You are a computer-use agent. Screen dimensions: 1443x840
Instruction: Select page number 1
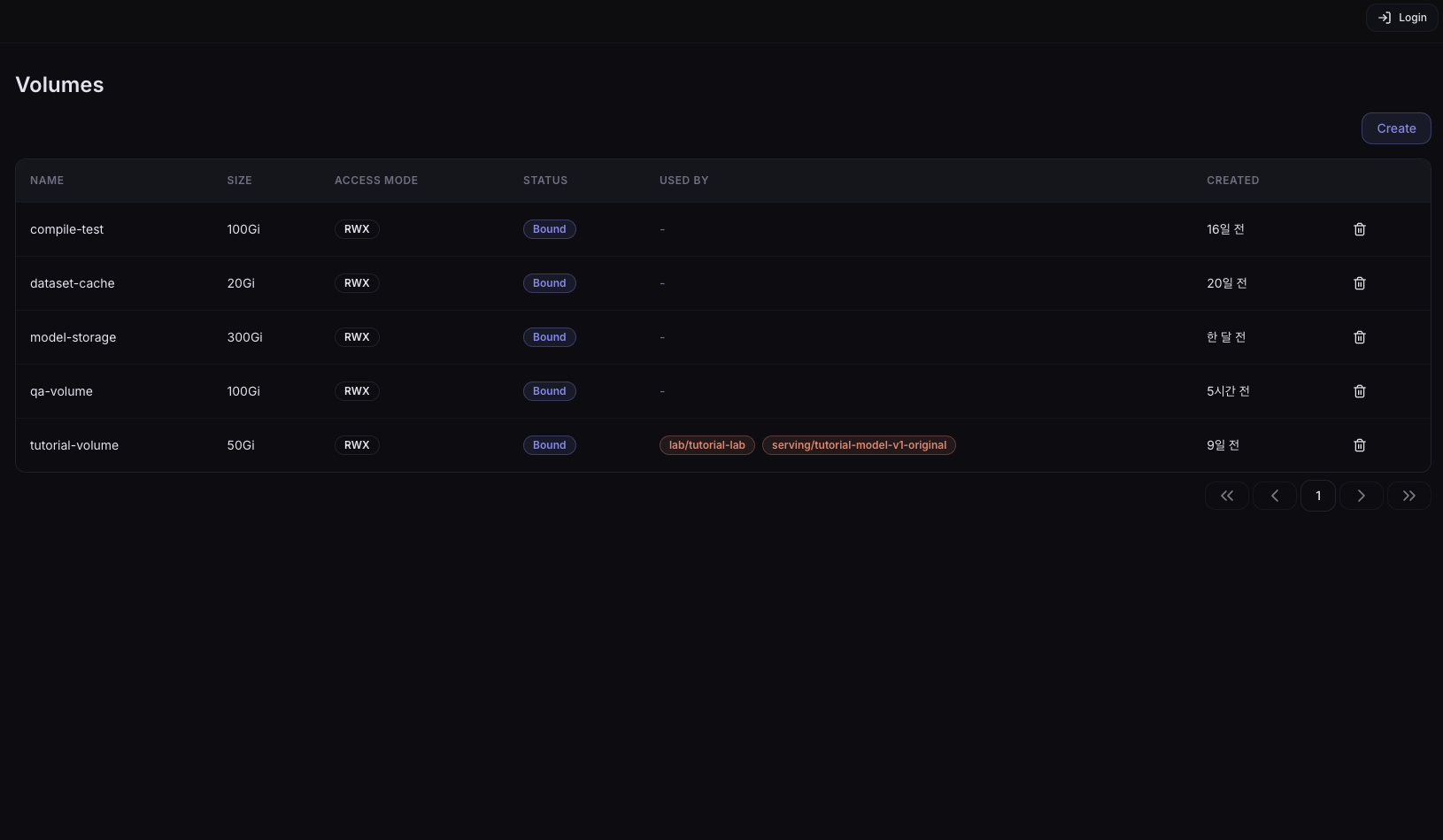pos(1318,496)
